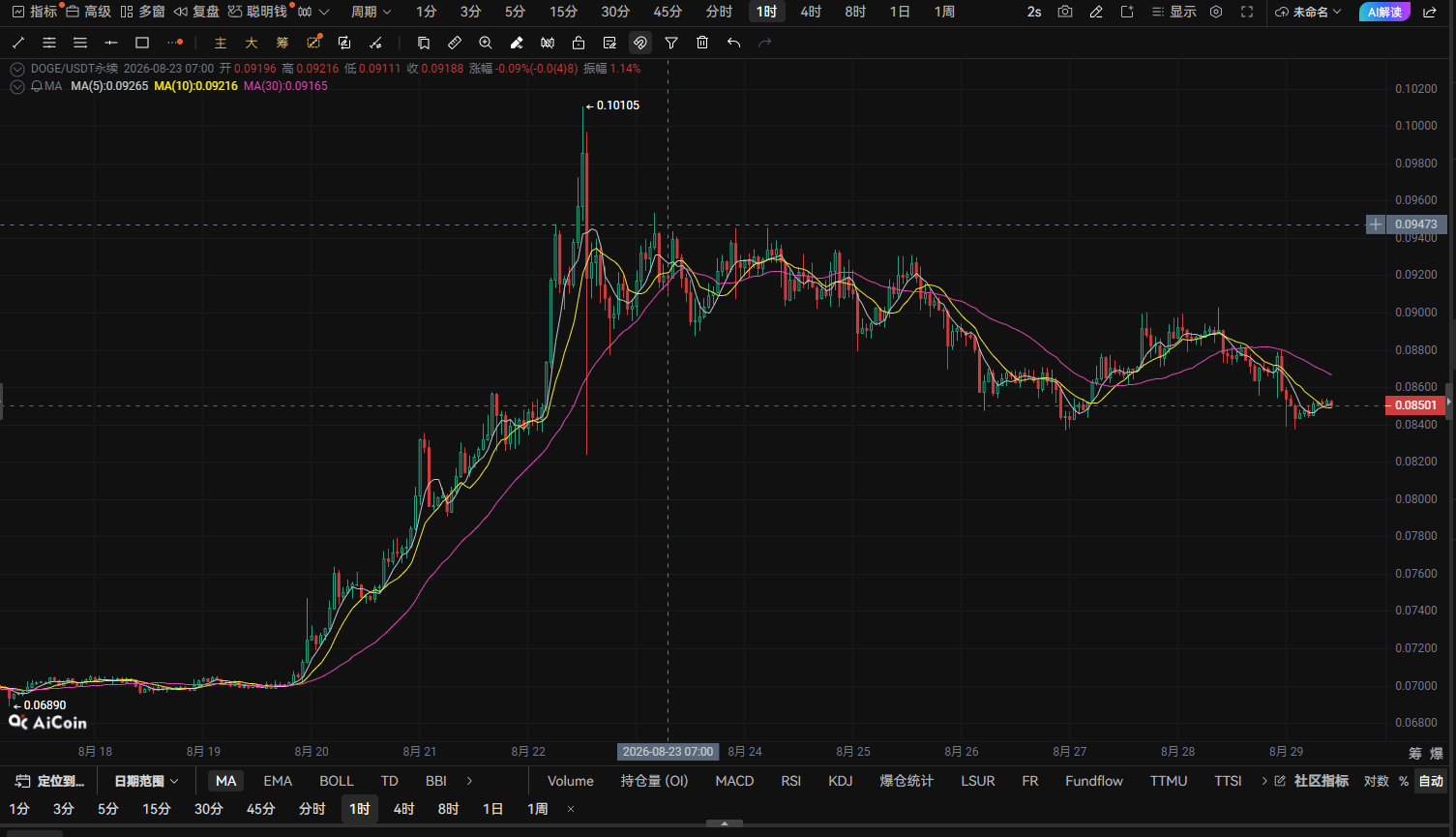Take a chart screenshot with camera icon
This screenshot has width=1456, height=837.
[x=1065, y=12]
